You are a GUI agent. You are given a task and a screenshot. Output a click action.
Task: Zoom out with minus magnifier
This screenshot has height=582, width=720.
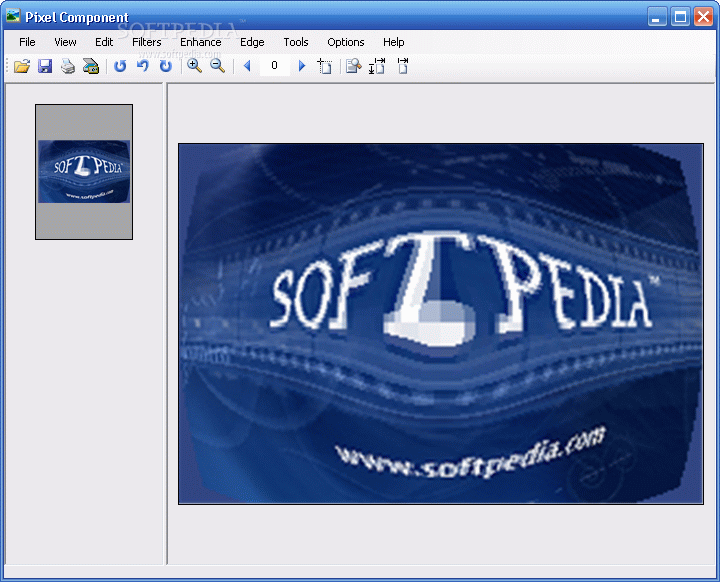pos(218,66)
